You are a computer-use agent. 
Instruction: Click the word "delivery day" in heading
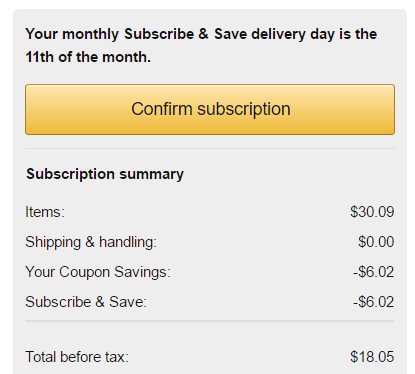[x=293, y=35]
